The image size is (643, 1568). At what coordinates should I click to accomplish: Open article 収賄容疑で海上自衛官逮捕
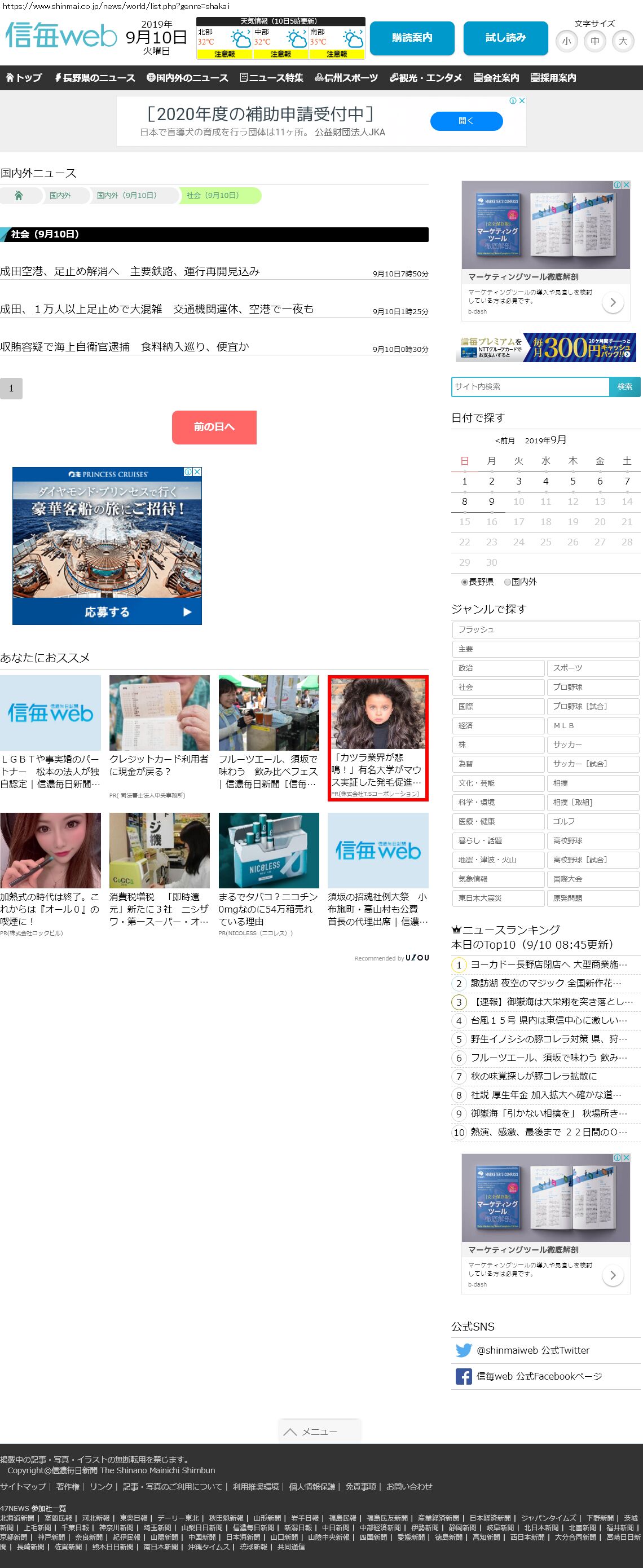(125, 347)
